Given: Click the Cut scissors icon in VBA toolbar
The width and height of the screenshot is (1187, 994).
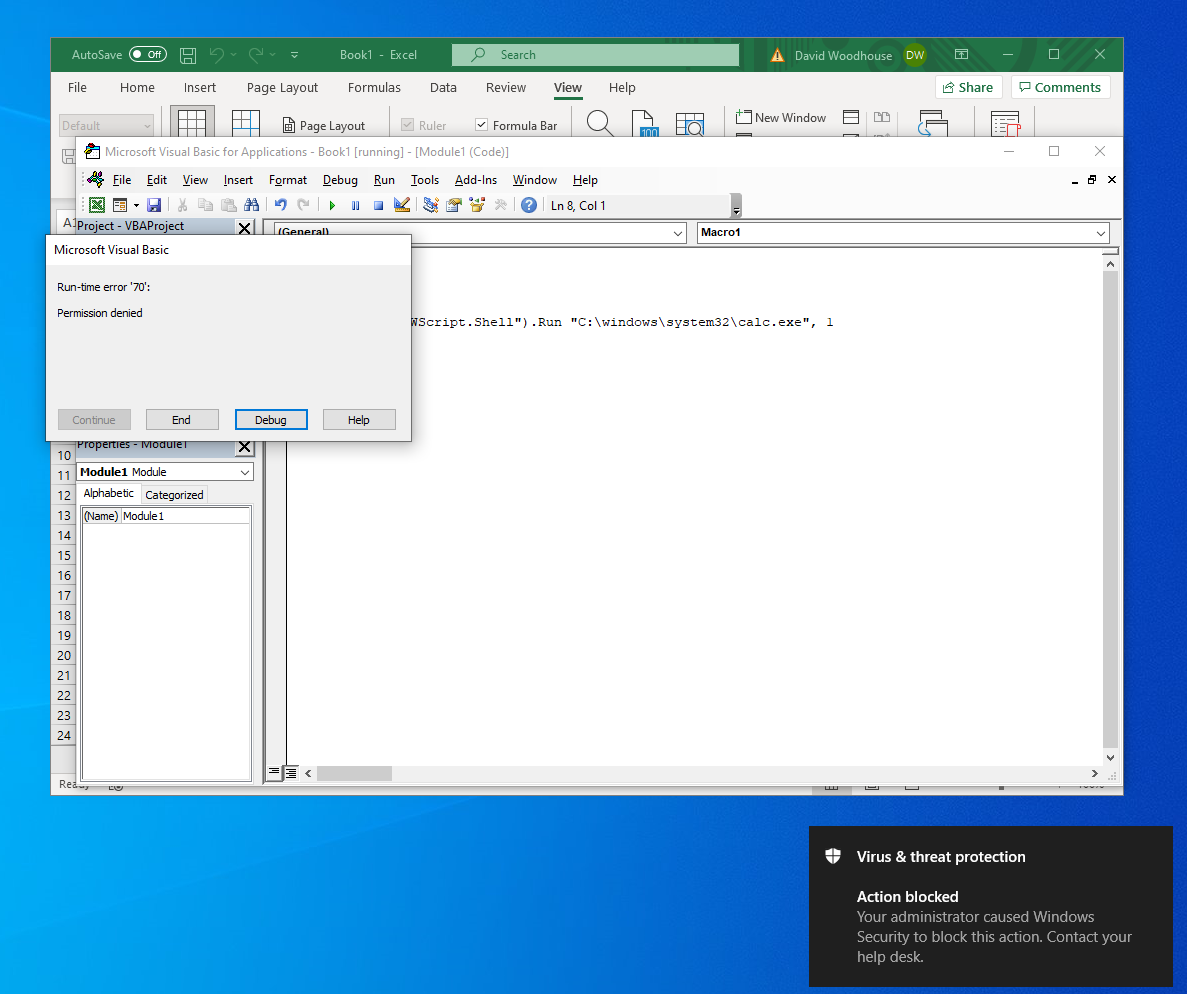Looking at the screenshot, I should pyautogui.click(x=182, y=205).
